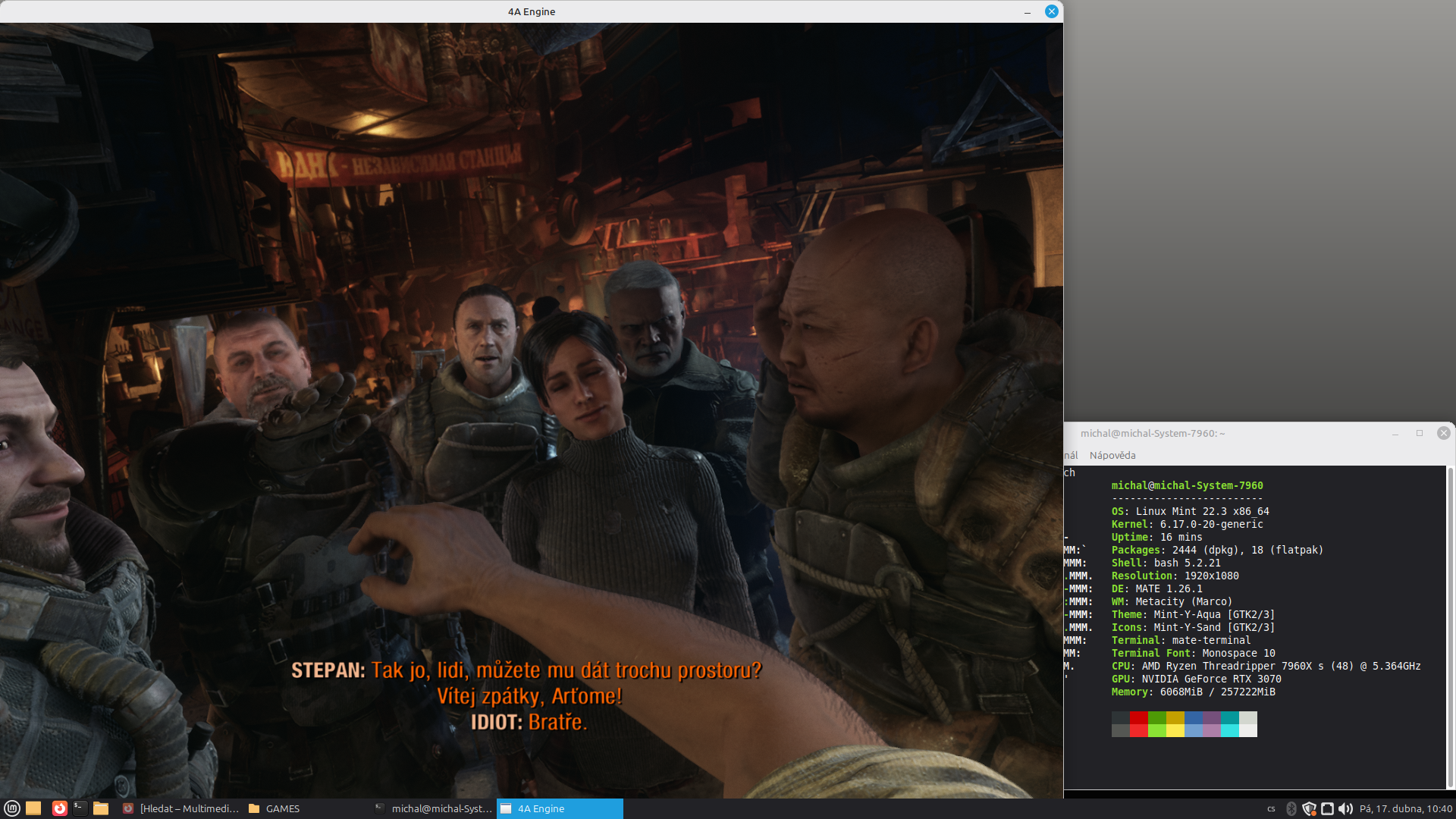Open the volume control speaker icon
This screenshot has height=819, width=1456.
coord(1345,808)
